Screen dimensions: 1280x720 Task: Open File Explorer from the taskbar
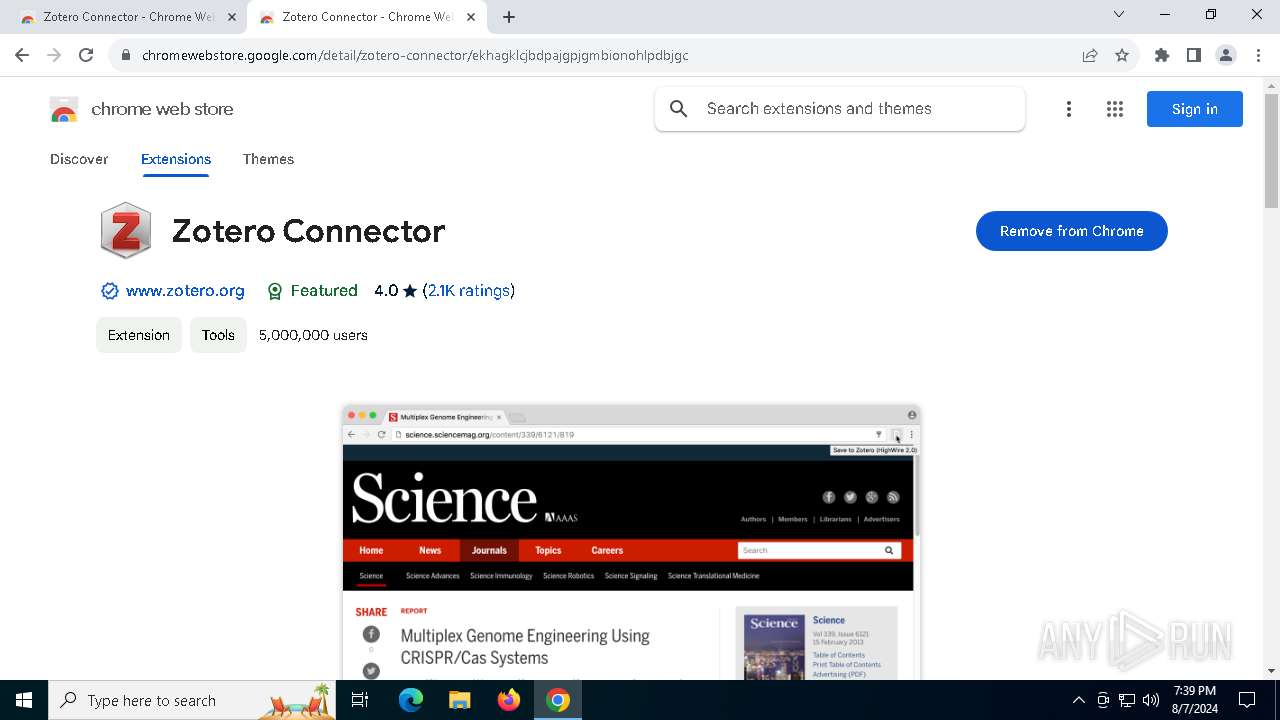[460, 700]
